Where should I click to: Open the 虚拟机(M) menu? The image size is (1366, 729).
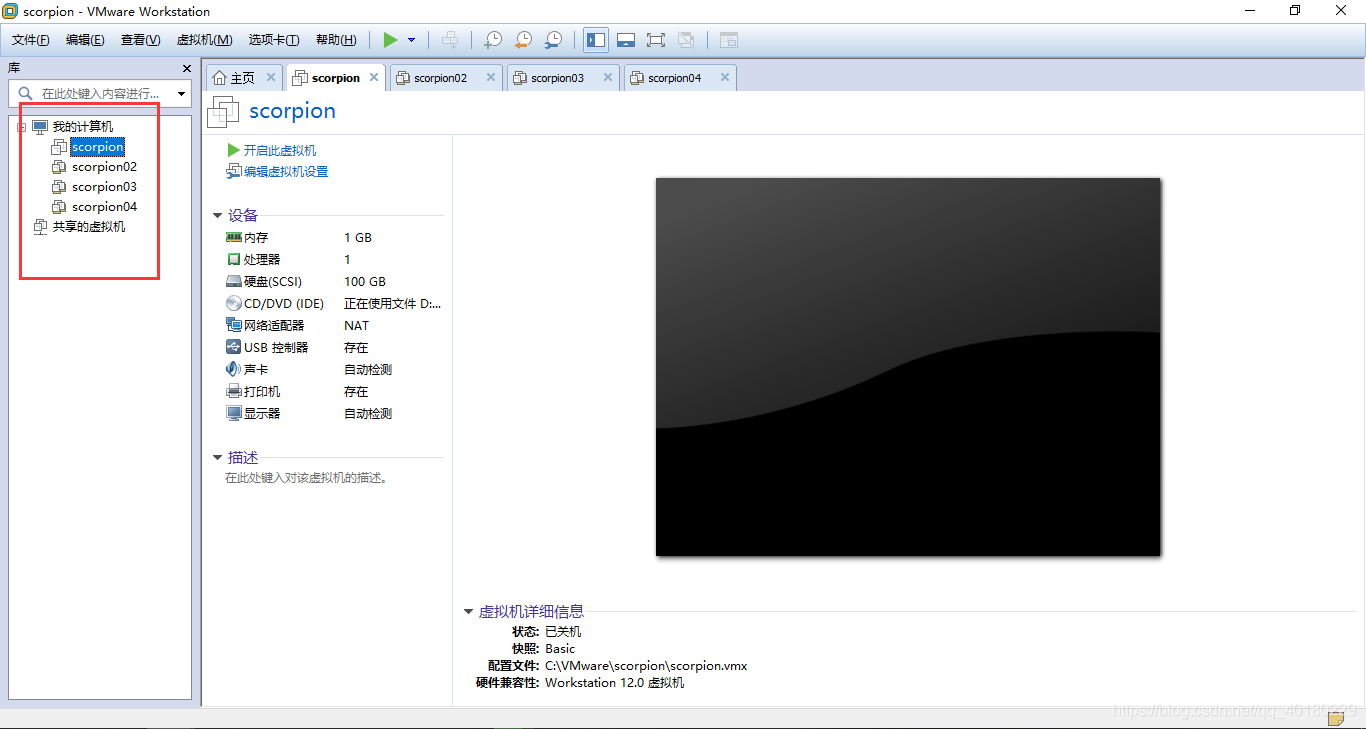click(x=204, y=40)
